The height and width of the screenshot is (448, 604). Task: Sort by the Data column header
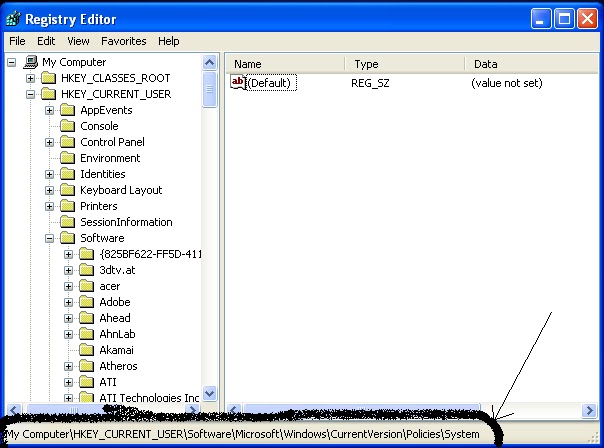532,64
